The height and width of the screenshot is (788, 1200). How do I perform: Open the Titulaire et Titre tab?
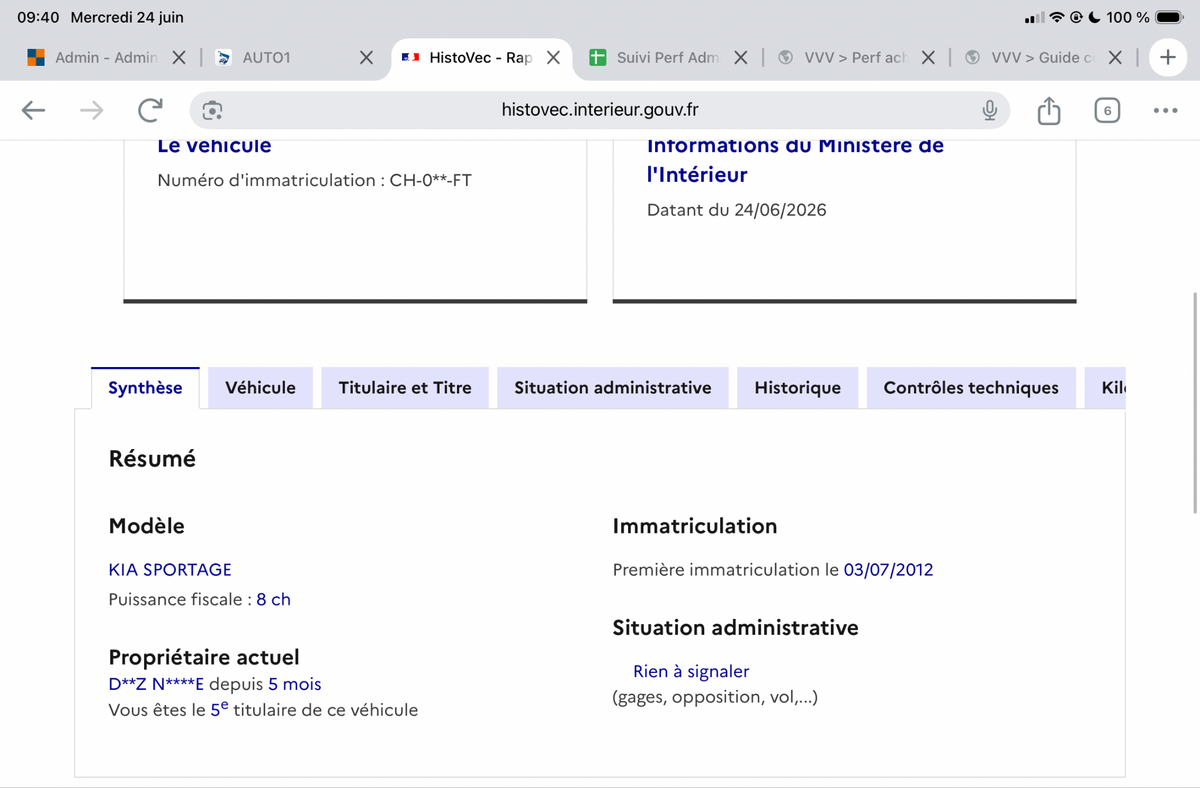coord(405,388)
